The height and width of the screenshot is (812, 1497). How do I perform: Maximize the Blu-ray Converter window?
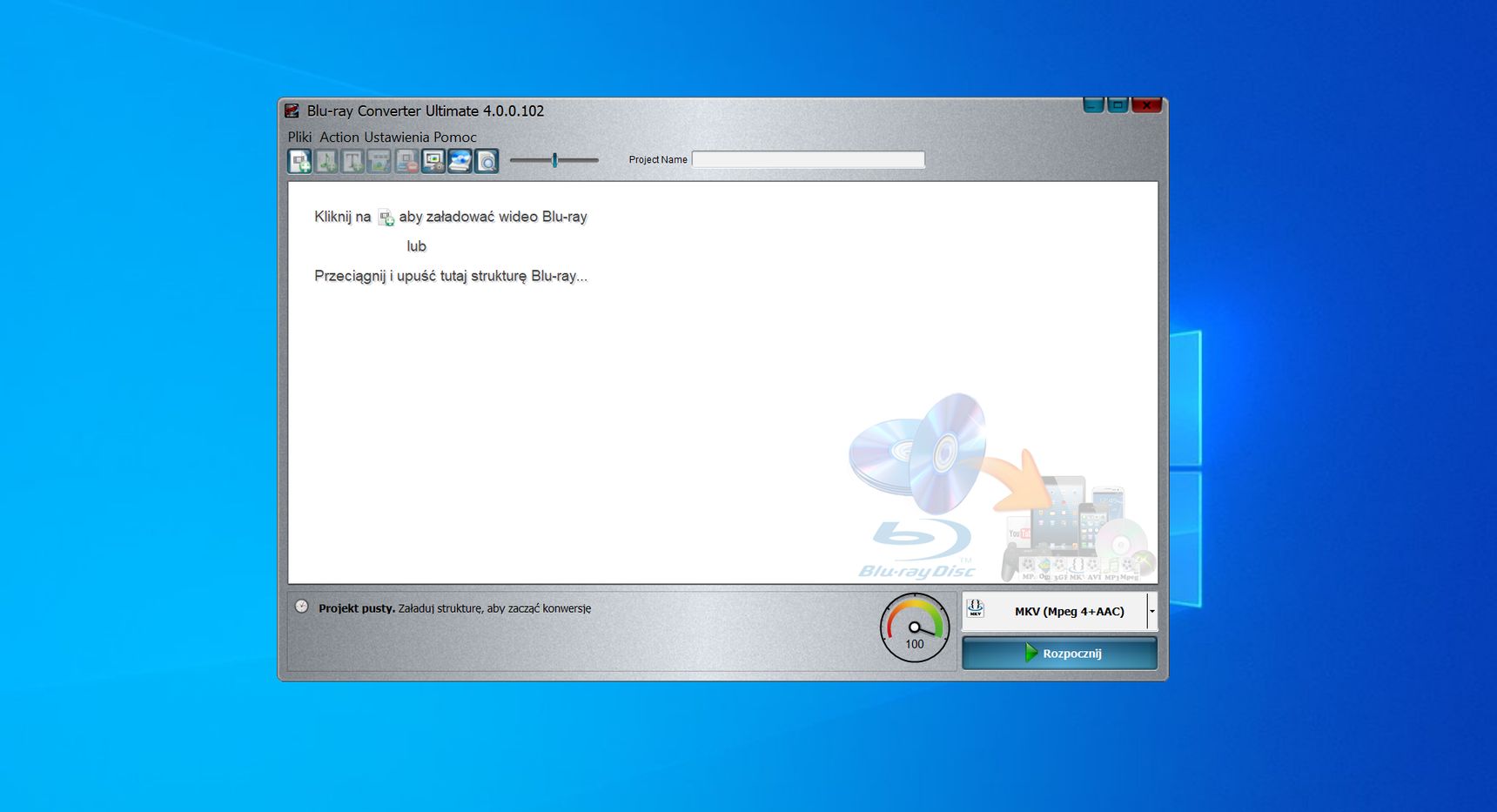tap(1118, 105)
